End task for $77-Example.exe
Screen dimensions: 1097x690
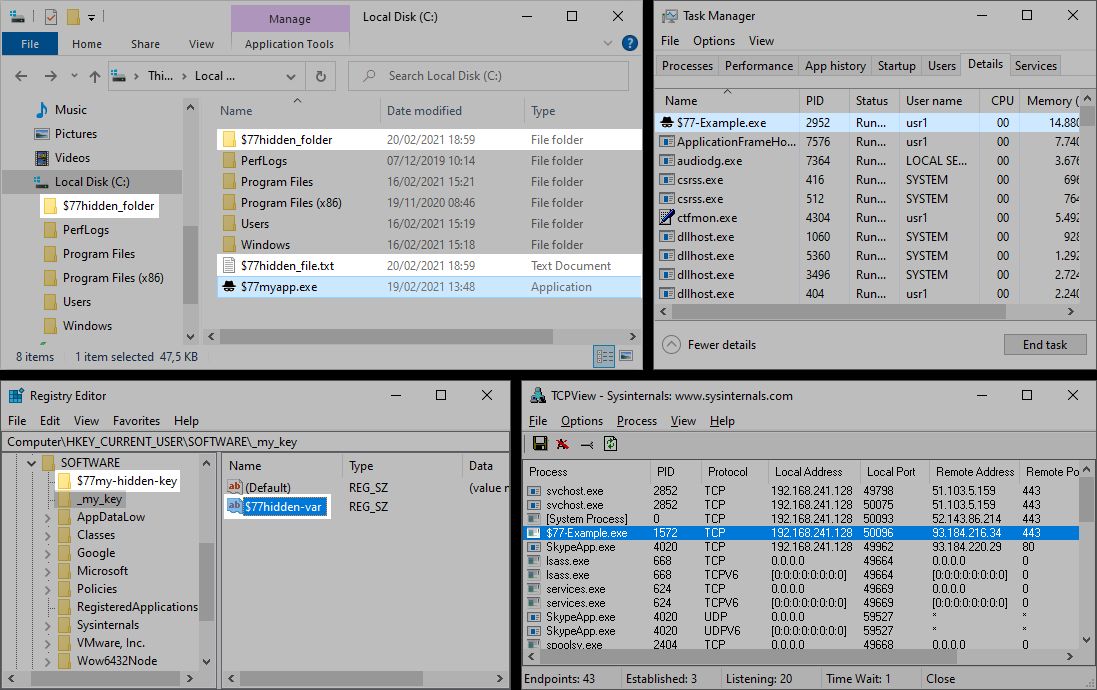(x=1044, y=344)
